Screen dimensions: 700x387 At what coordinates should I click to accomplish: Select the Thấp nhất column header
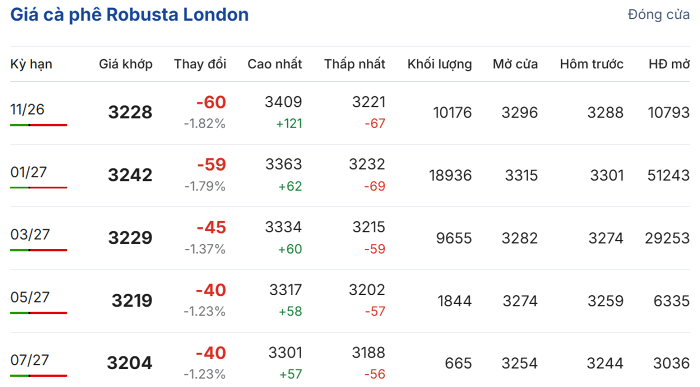[354, 64]
